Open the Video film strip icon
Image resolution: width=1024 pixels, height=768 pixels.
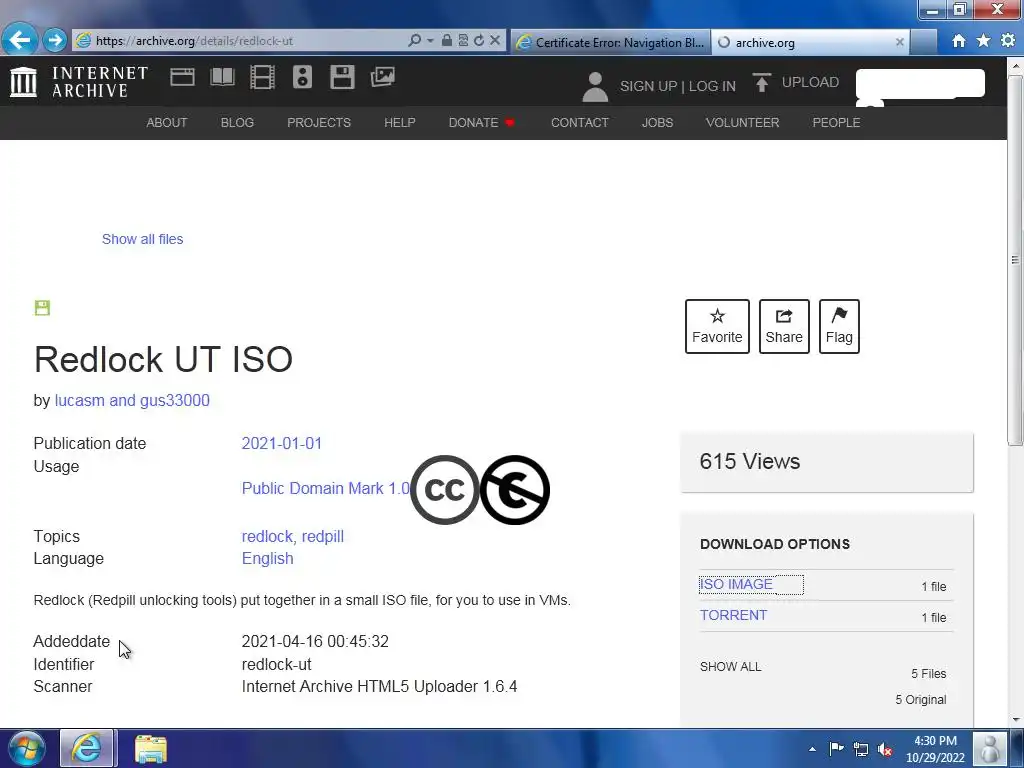point(262,77)
